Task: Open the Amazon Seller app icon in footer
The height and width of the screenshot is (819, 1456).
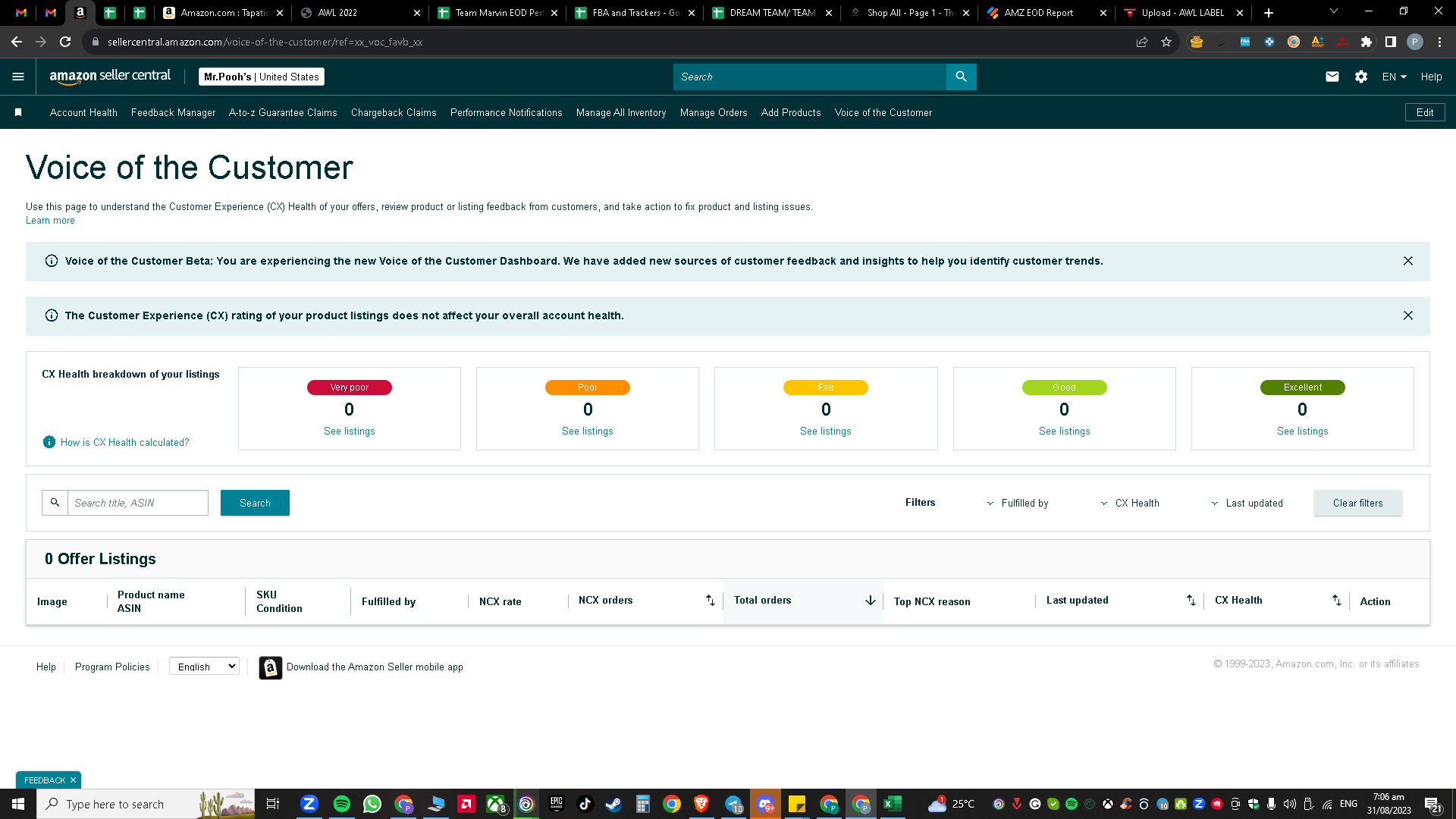Action: coord(270,667)
